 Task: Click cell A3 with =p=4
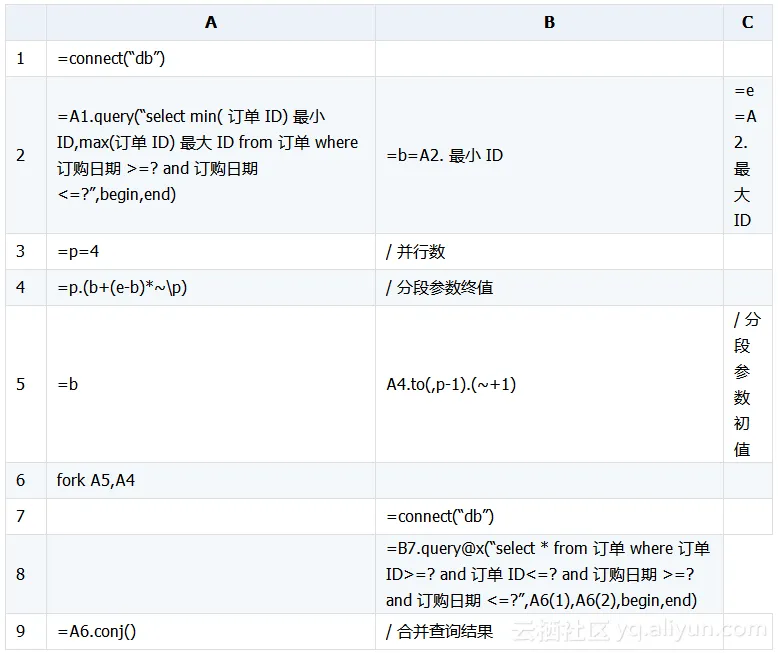(x=79, y=252)
